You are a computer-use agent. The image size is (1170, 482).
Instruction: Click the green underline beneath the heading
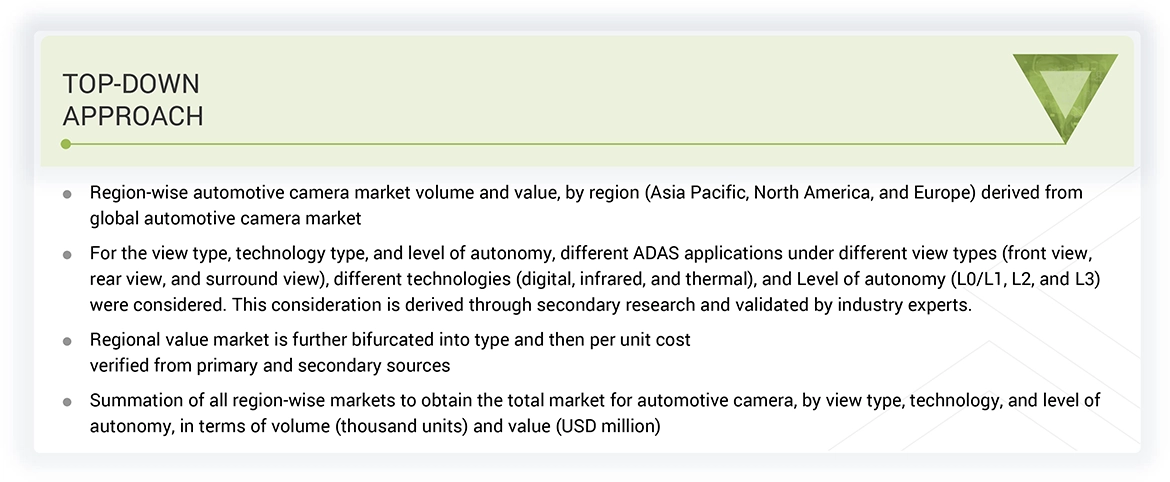point(560,144)
